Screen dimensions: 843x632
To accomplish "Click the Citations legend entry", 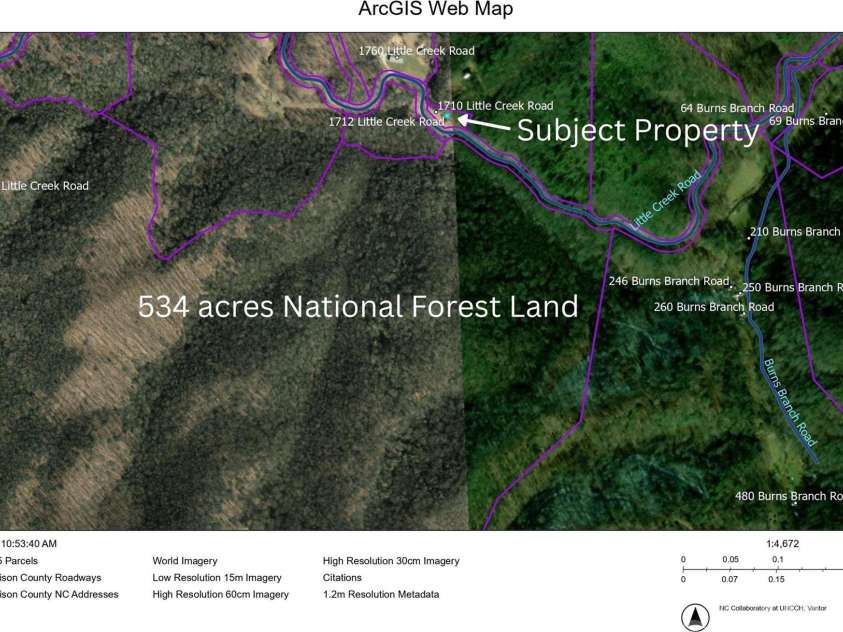I will coord(342,578).
